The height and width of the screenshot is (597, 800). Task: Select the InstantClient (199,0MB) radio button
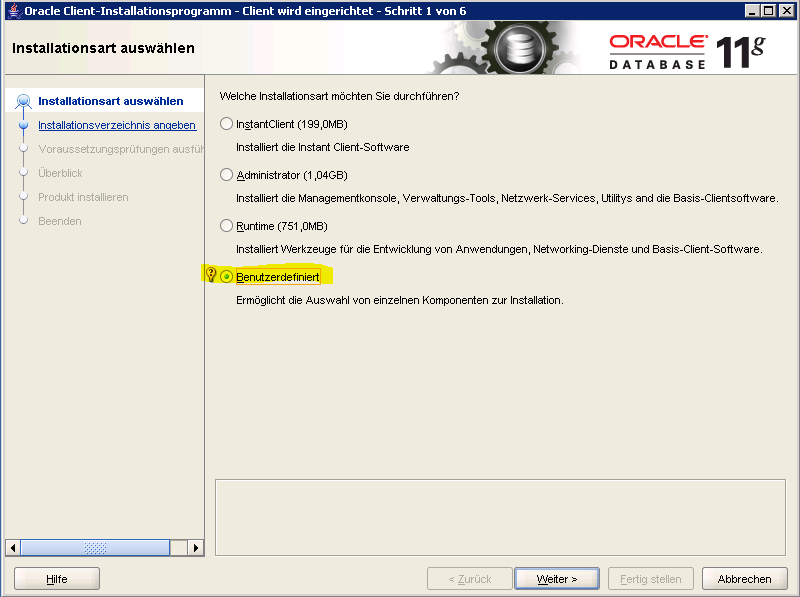[x=227, y=124]
